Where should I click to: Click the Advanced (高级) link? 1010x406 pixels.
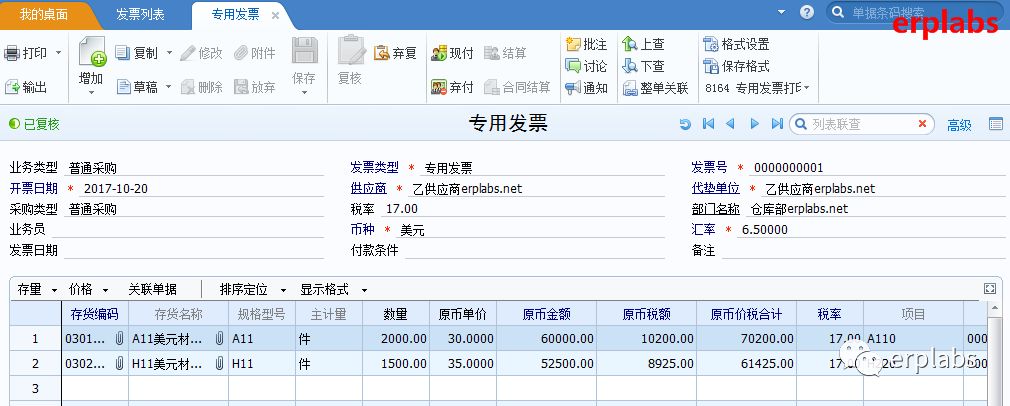click(x=959, y=126)
